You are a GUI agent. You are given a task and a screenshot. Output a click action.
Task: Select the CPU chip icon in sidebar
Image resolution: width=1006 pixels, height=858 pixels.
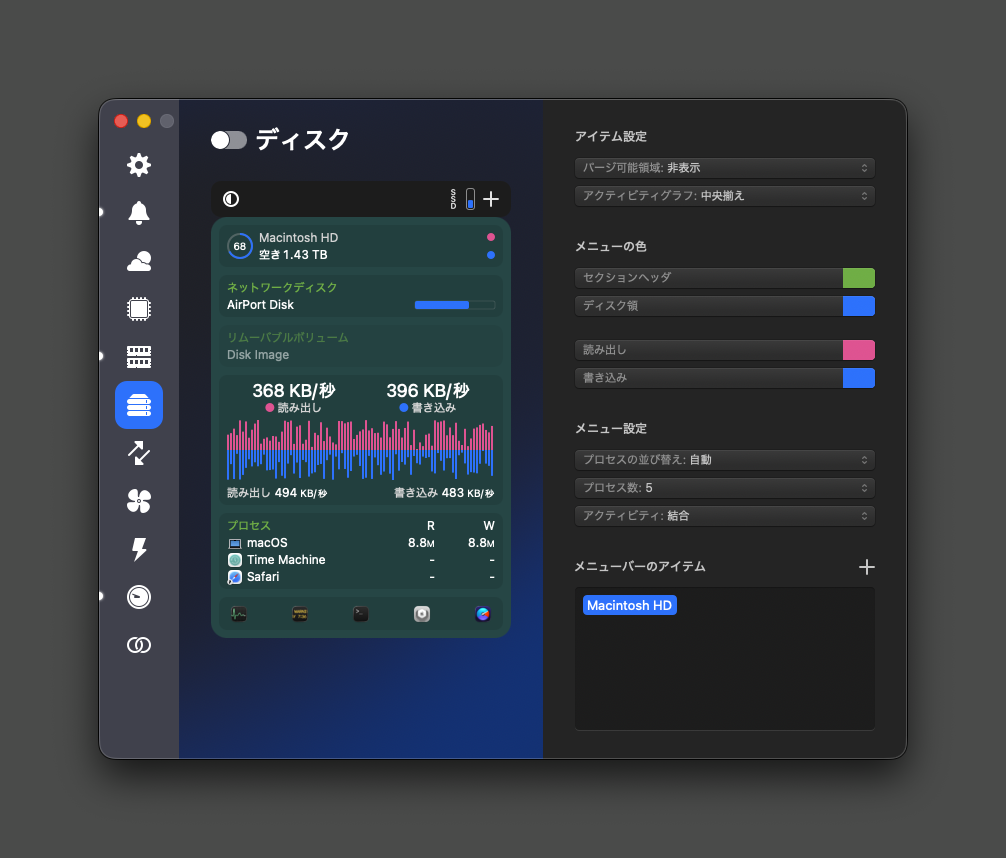tap(139, 309)
